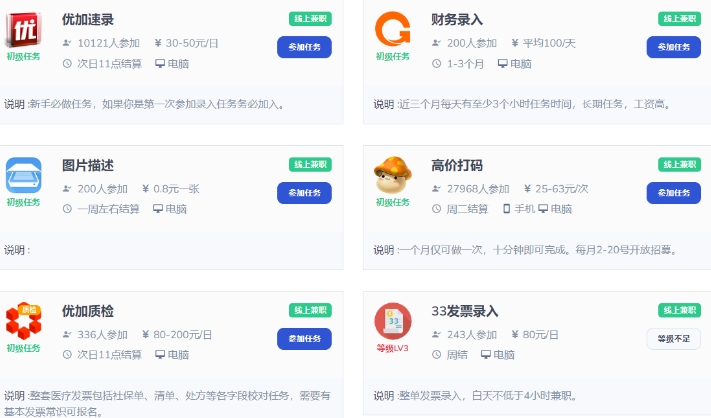Viewport: 711px width, 418px height.
Task: Click the computer icon in 财务录入 card
Action: click(502, 63)
